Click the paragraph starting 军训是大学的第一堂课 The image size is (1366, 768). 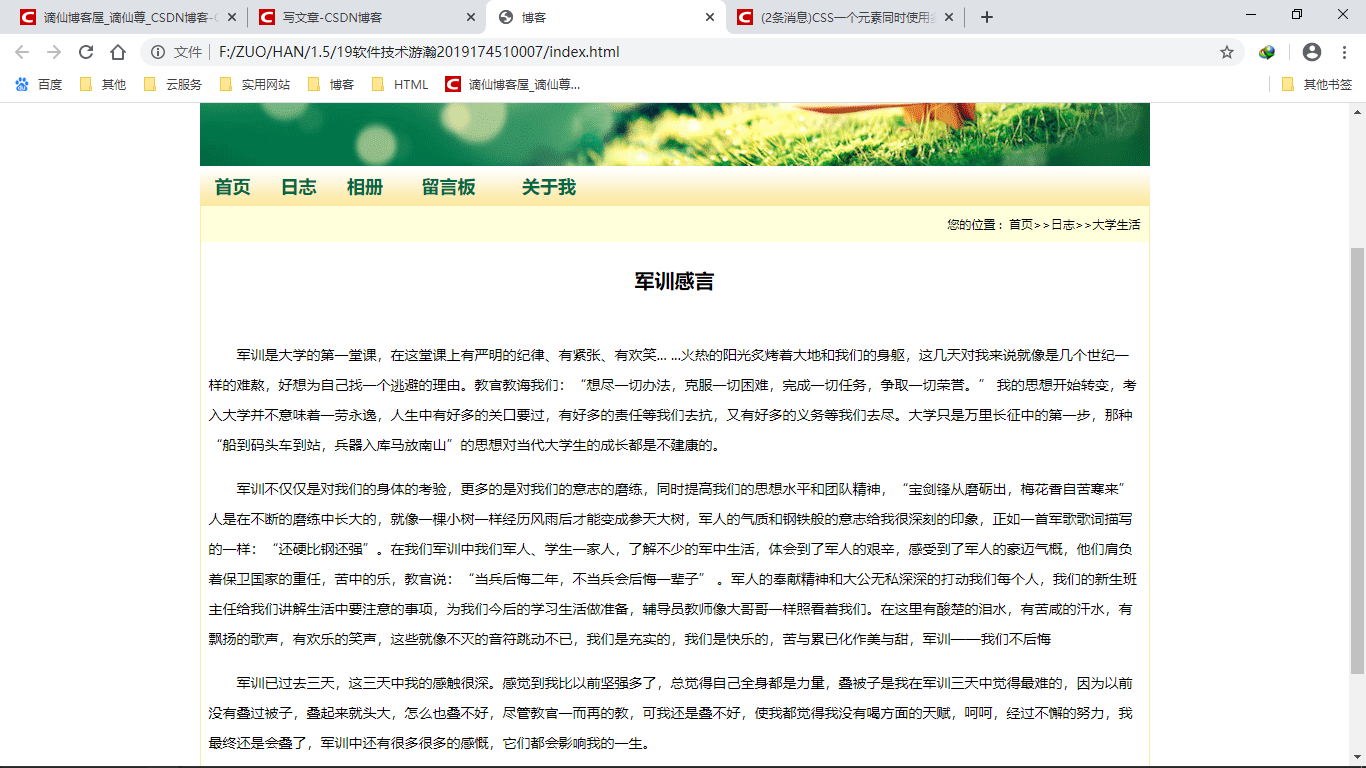(x=674, y=400)
